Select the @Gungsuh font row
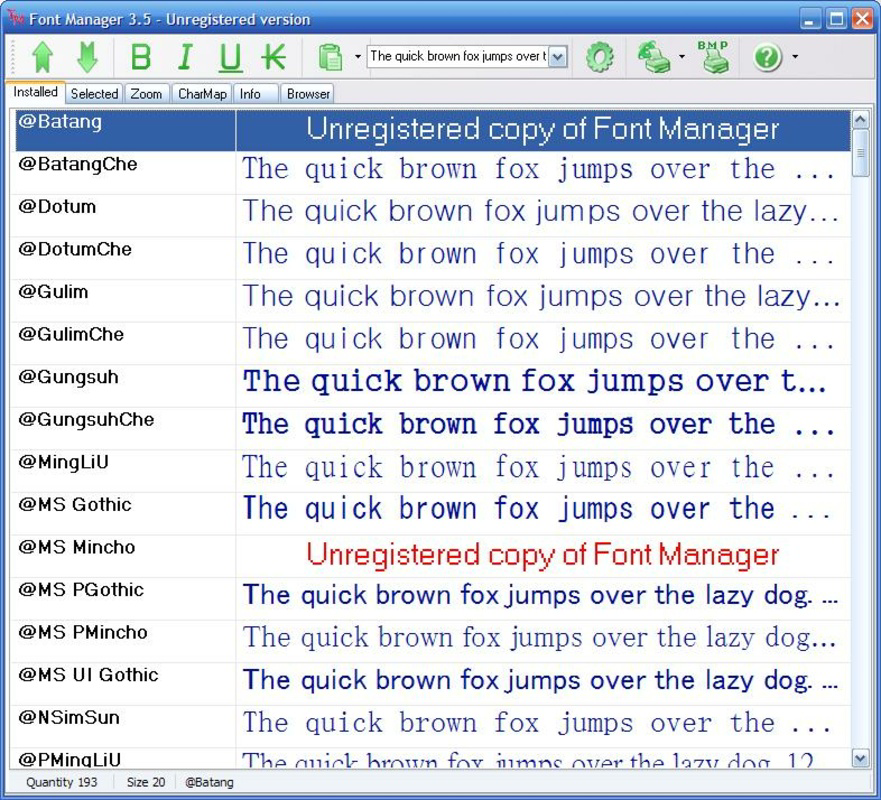Screen dimensions: 881x800 point(433,387)
